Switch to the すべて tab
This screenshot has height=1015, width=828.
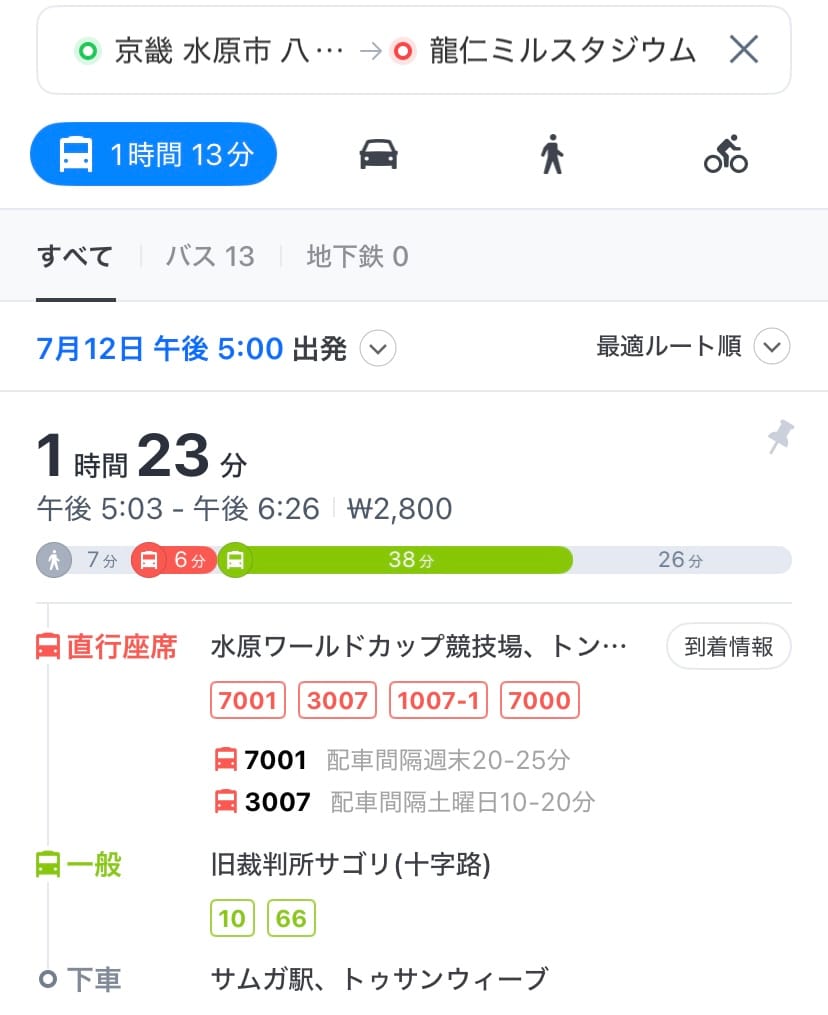(75, 257)
